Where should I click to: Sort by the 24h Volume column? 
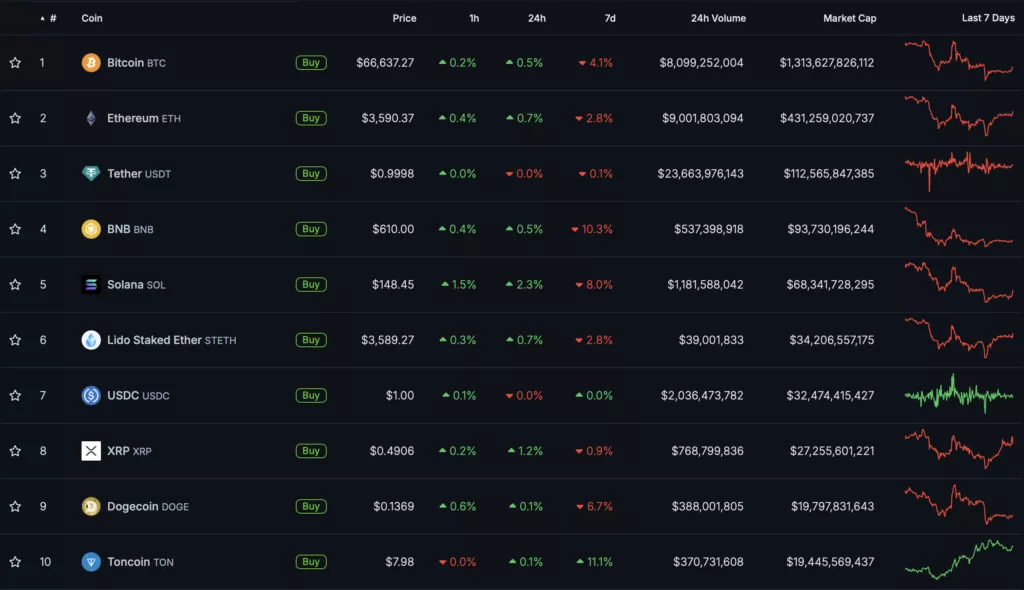[718, 18]
